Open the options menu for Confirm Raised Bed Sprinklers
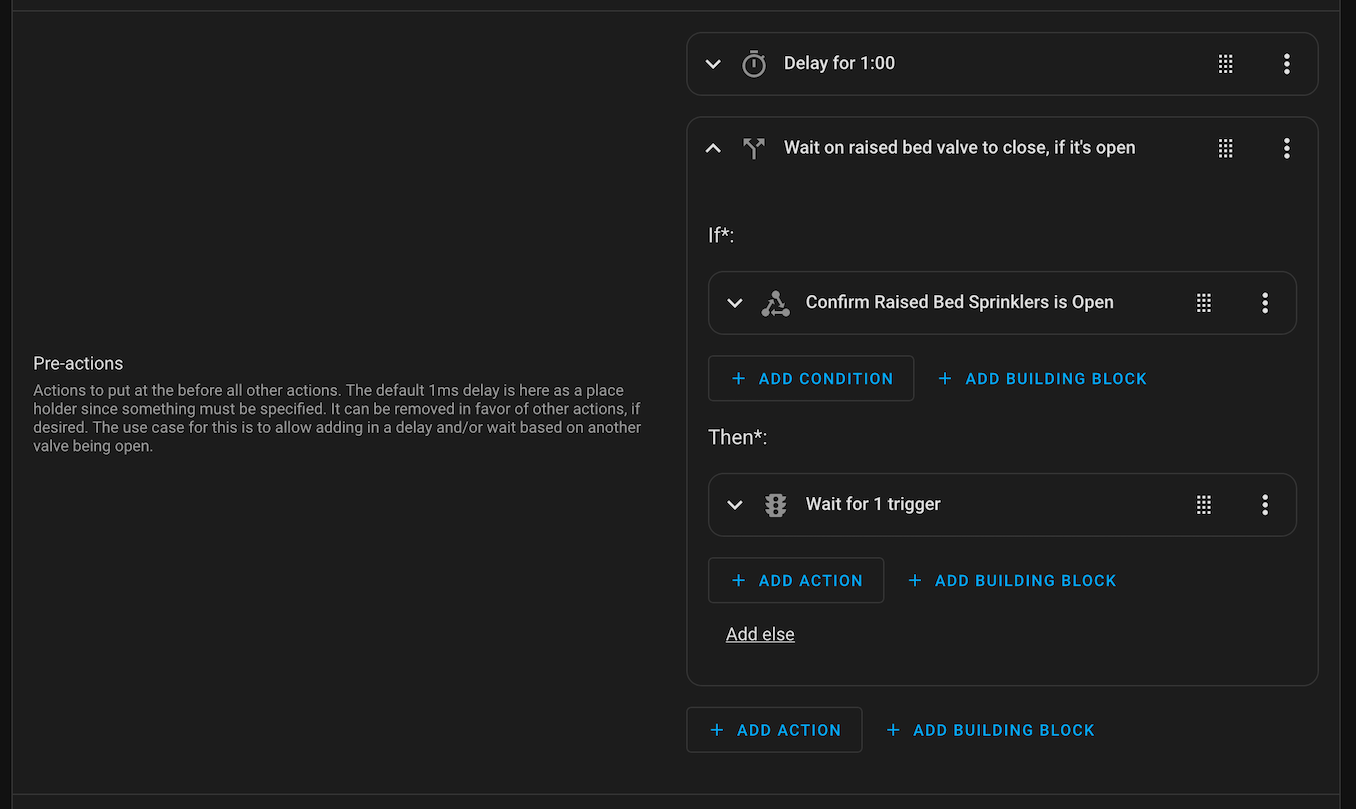This screenshot has height=809, width=1356. (x=1264, y=303)
